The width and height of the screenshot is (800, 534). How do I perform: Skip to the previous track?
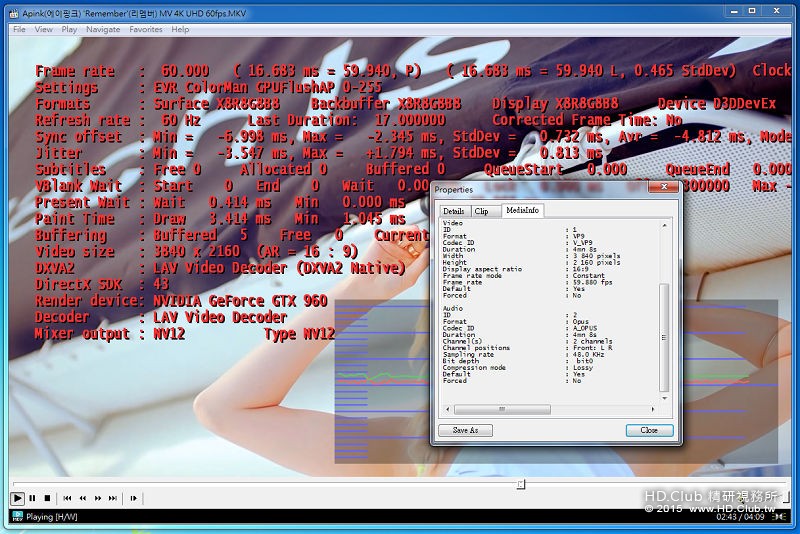(67, 498)
